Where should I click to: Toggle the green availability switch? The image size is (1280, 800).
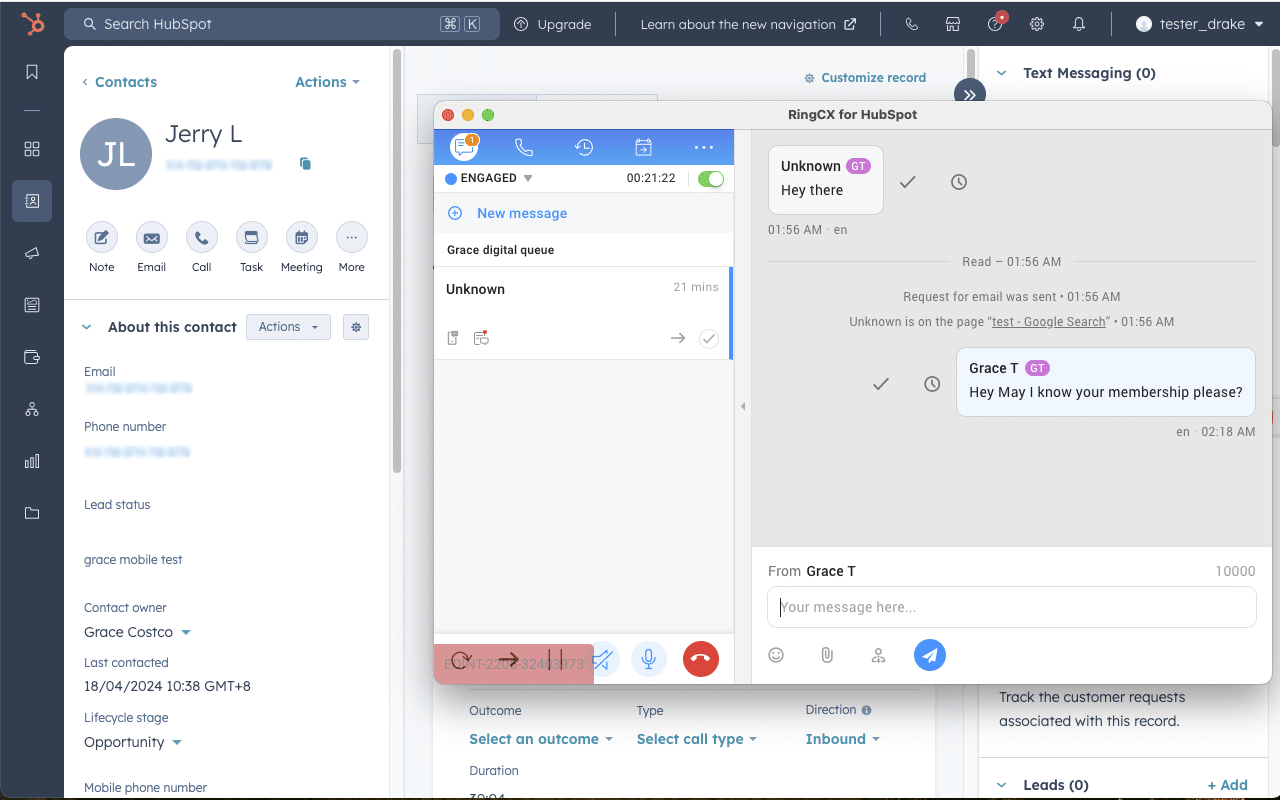point(711,179)
